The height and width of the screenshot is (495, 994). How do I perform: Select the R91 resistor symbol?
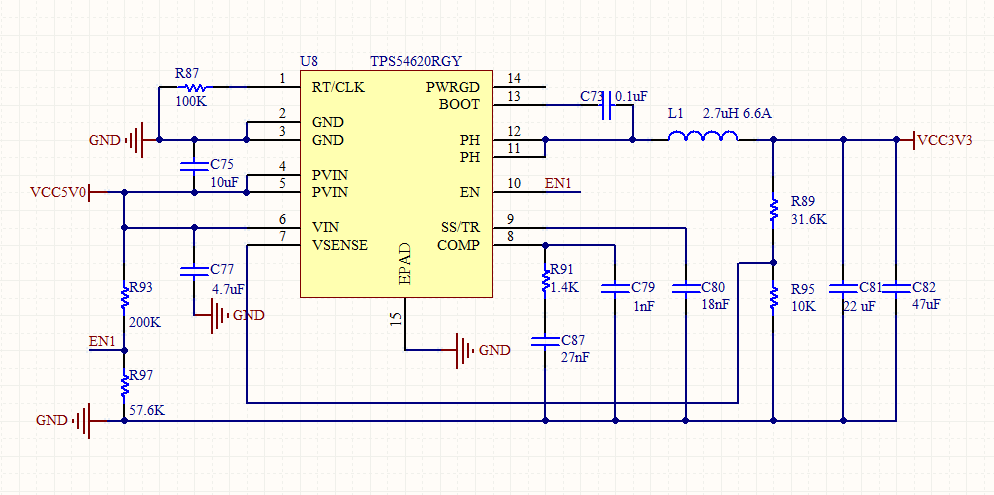point(545,280)
